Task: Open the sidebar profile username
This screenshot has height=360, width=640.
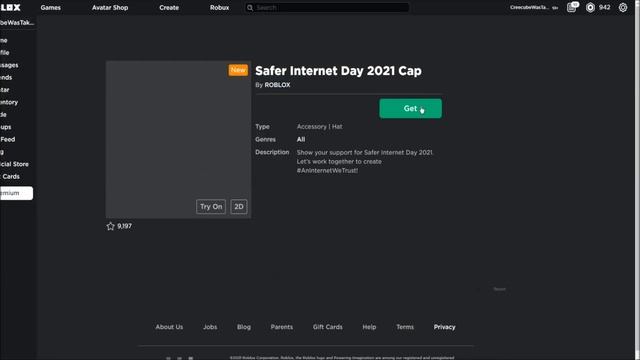Action: pos(17,22)
